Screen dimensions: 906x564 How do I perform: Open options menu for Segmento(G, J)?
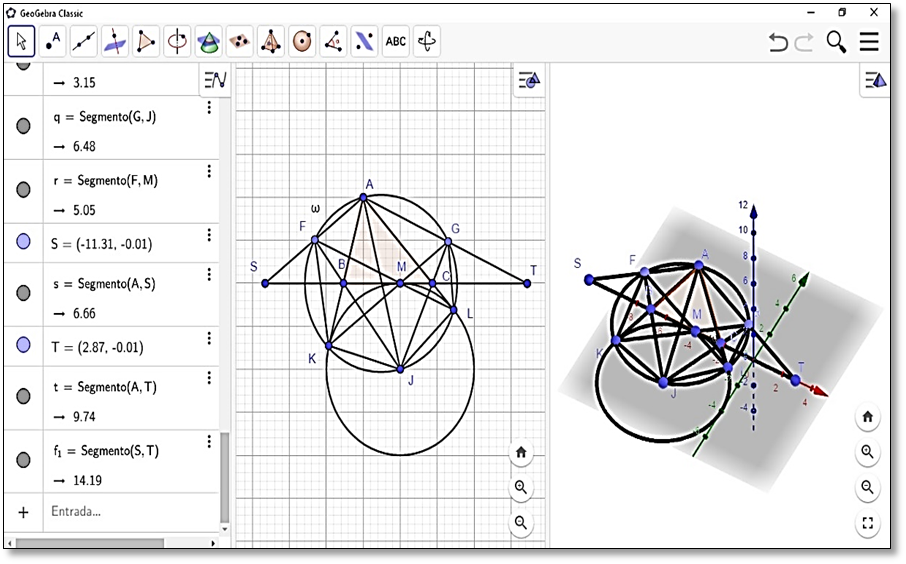click(209, 107)
